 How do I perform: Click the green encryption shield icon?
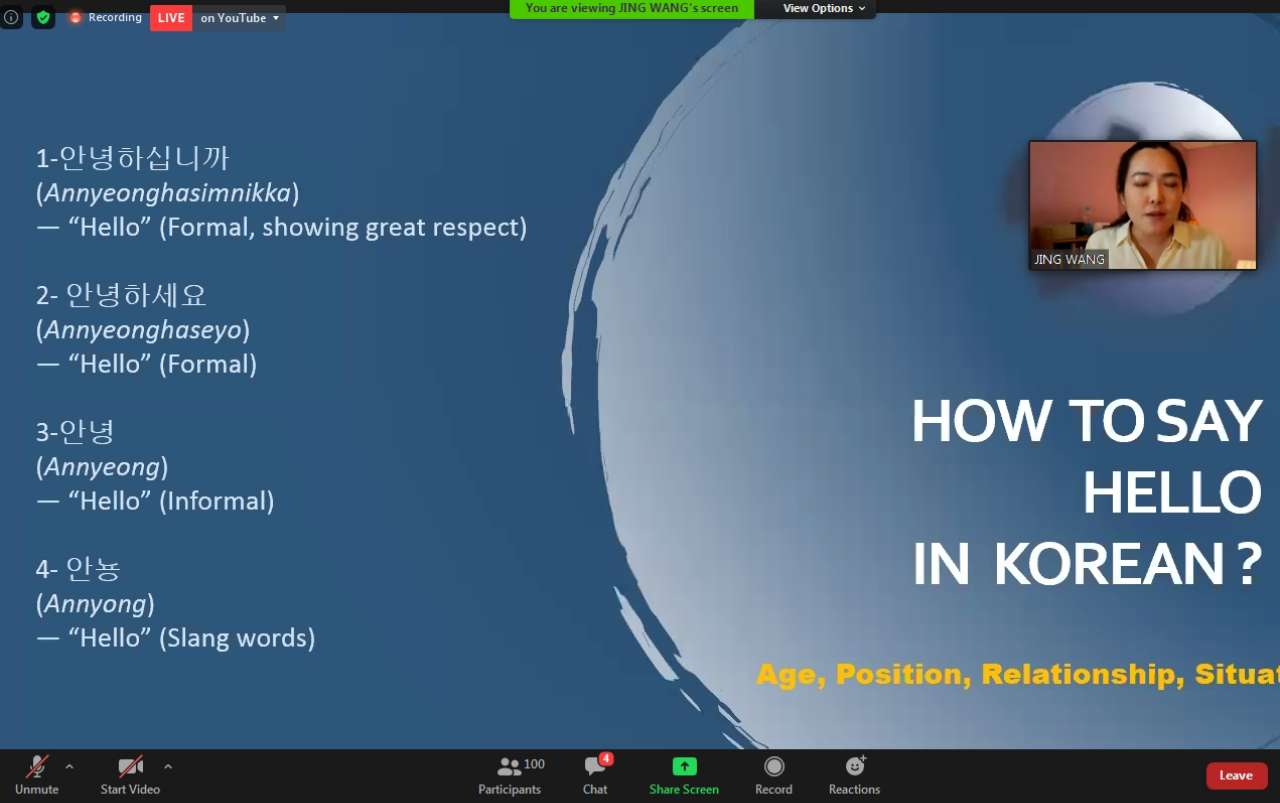tap(43, 17)
